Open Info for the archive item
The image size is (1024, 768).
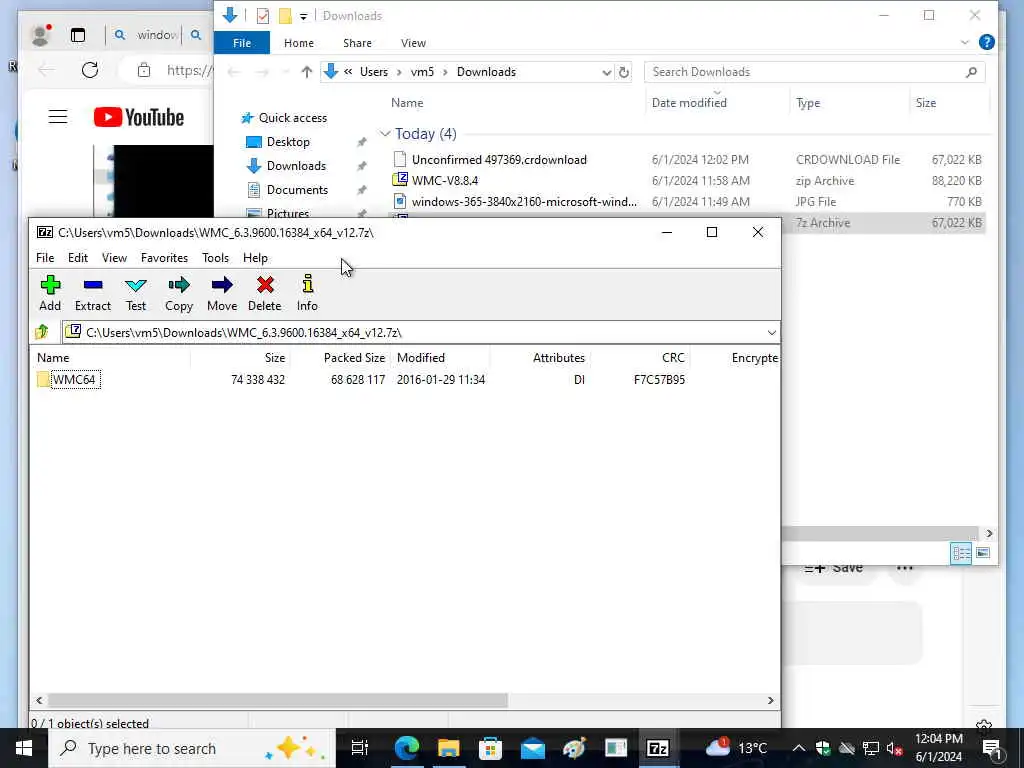(307, 293)
